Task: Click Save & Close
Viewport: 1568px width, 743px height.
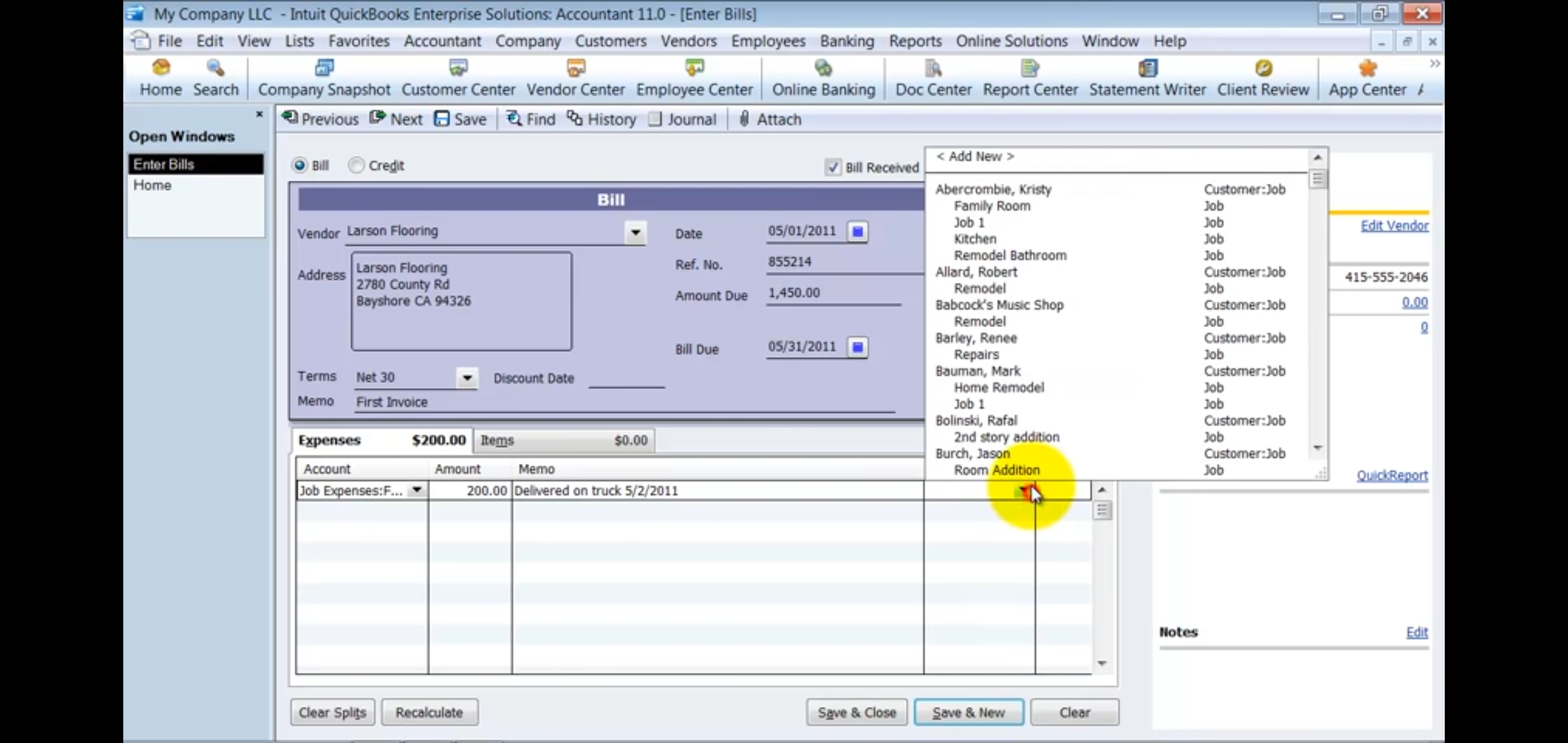Action: point(856,712)
